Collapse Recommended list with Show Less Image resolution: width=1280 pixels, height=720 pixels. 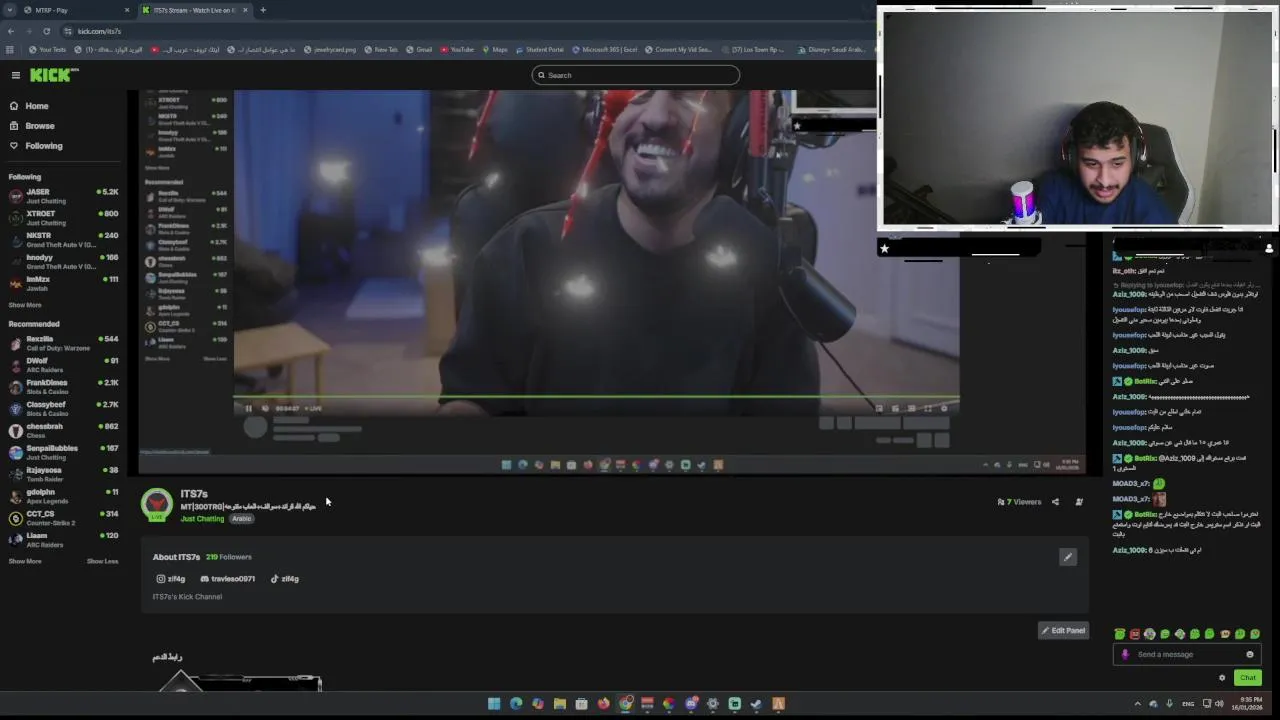102,561
